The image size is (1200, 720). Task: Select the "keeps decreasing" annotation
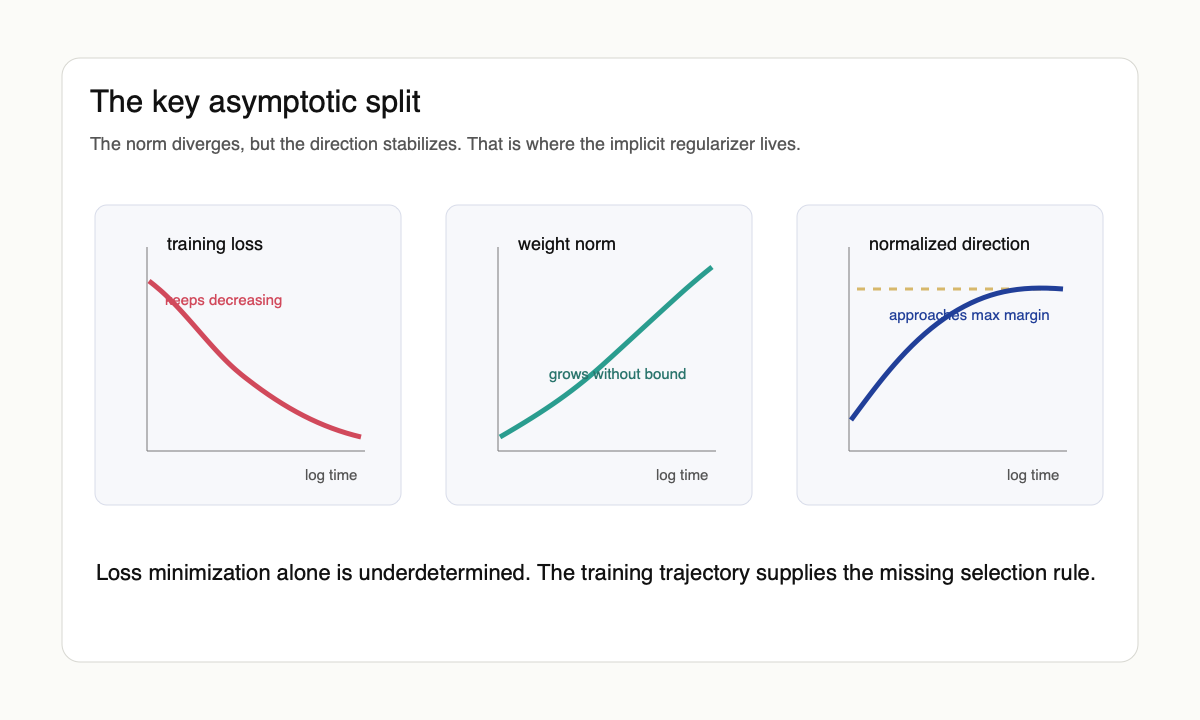tap(224, 300)
